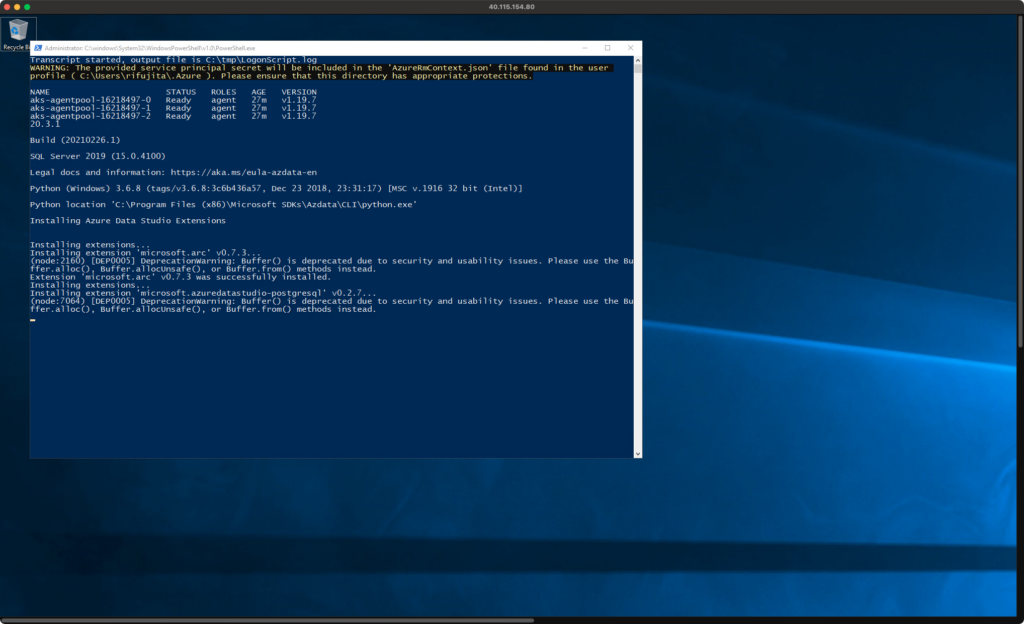
Task: Zoom the remote session using green button
Action: 27,7
